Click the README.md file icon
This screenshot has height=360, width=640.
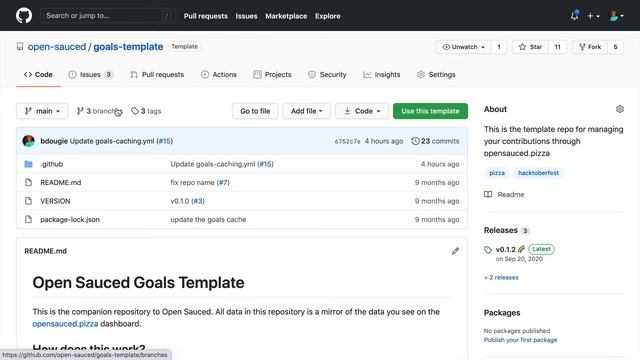pyautogui.click(x=28, y=182)
